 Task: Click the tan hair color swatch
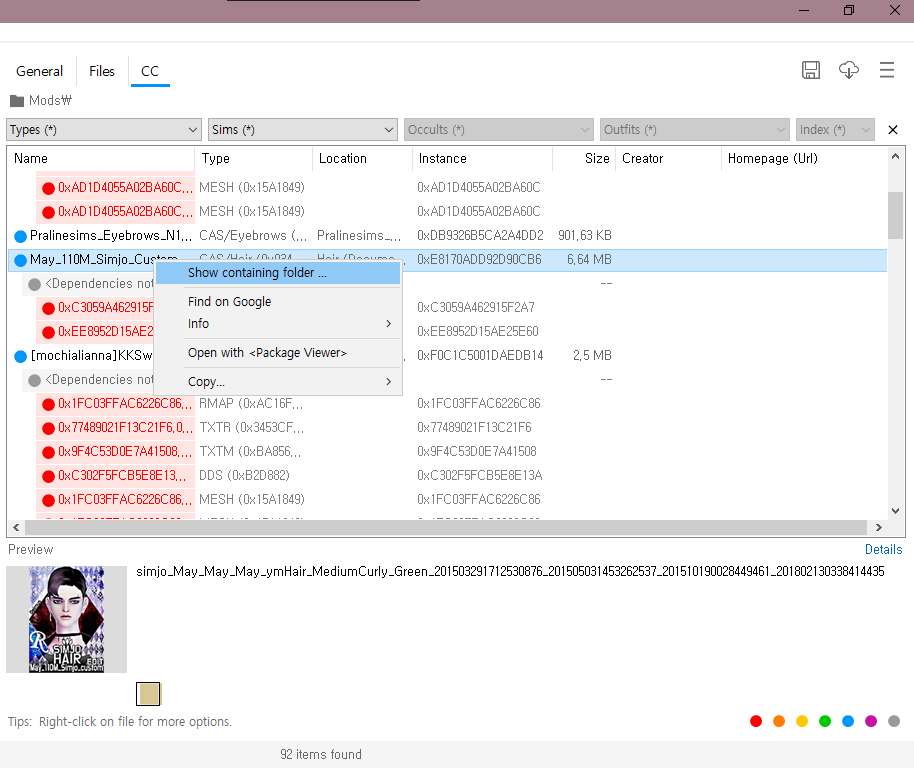coord(148,693)
